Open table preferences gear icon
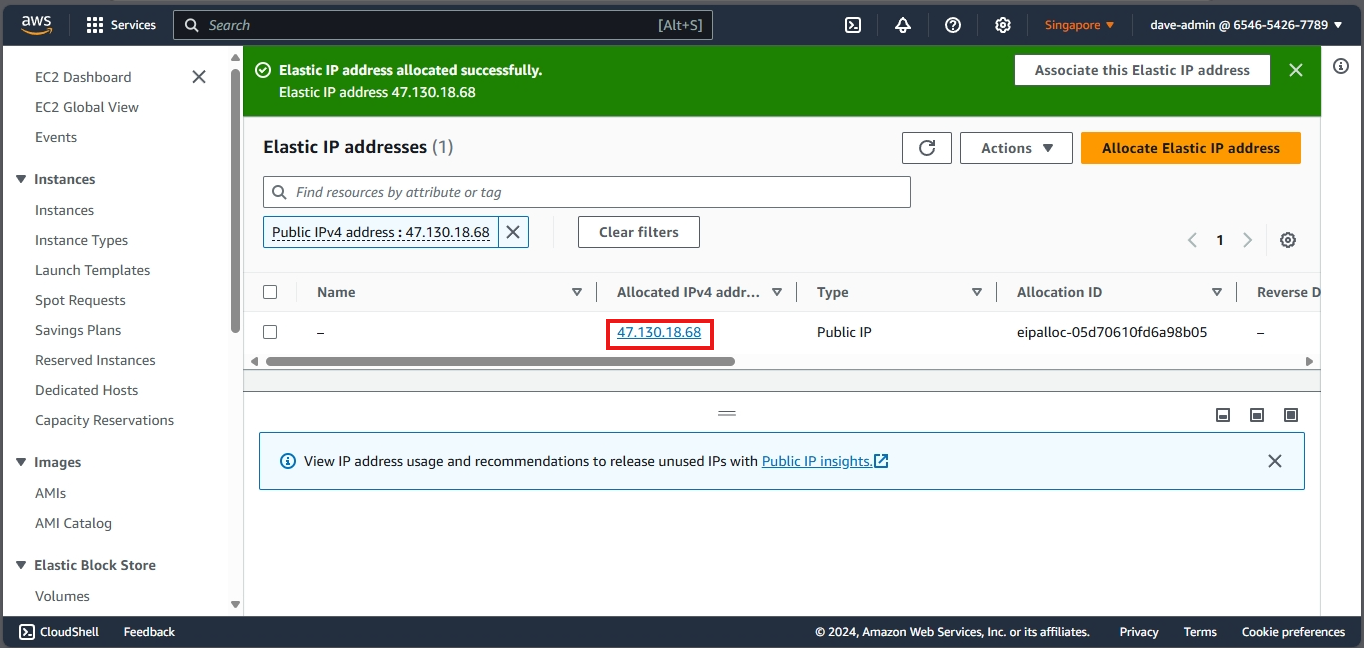The image size is (1364, 648). click(1288, 240)
